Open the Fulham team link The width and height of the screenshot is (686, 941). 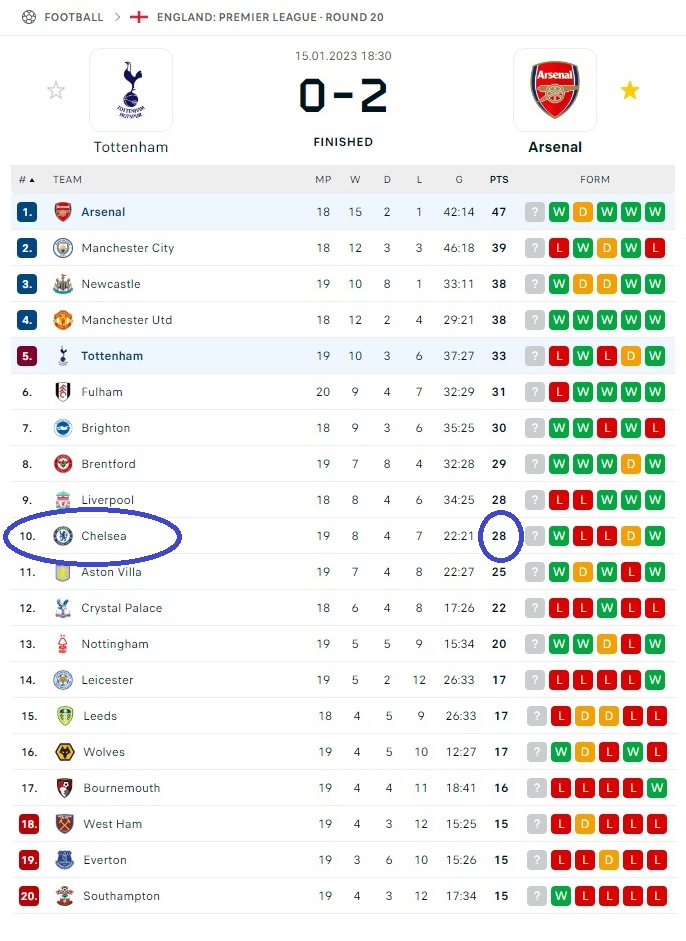[x=102, y=392]
